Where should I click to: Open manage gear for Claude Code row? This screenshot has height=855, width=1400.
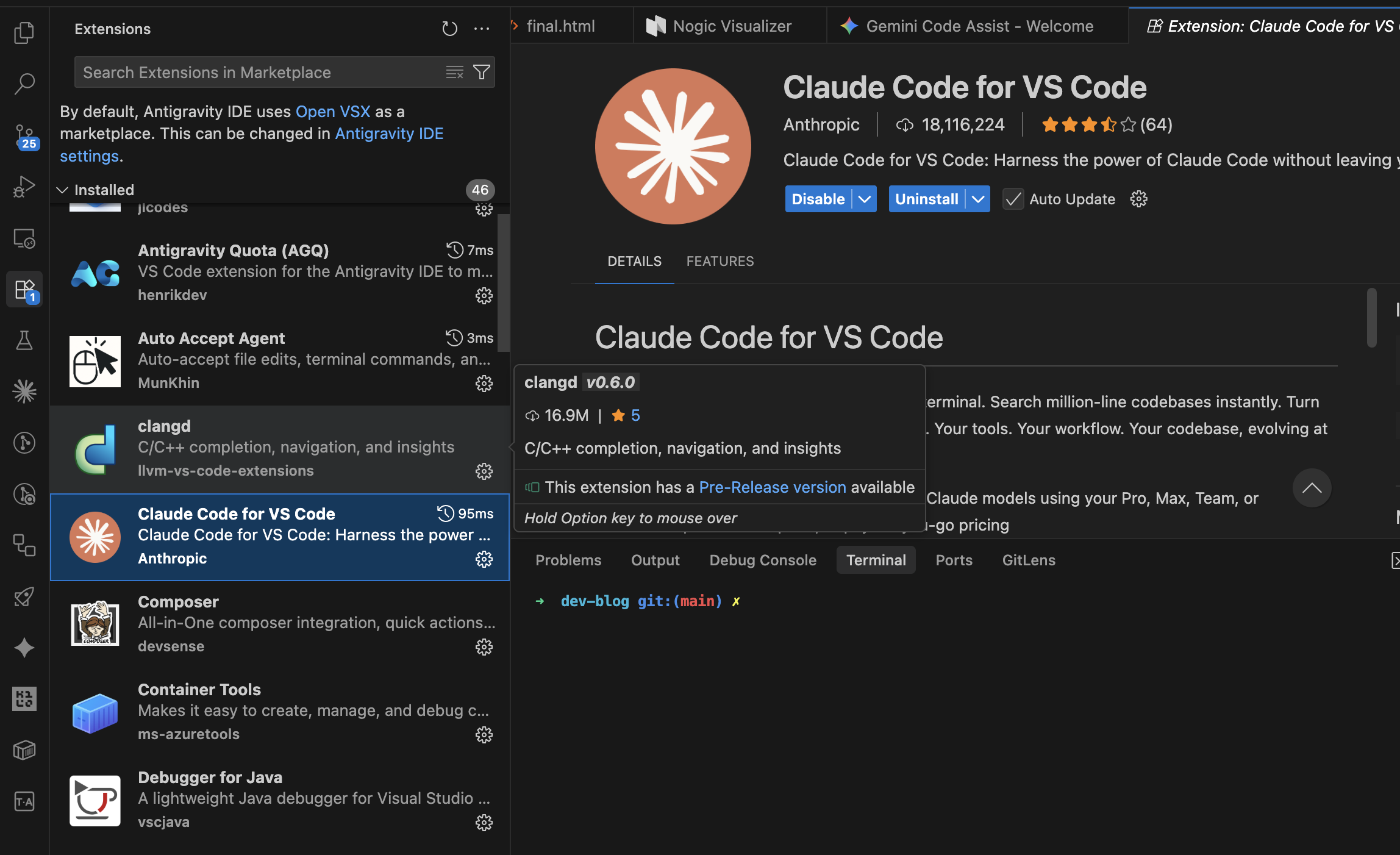pyautogui.click(x=484, y=559)
